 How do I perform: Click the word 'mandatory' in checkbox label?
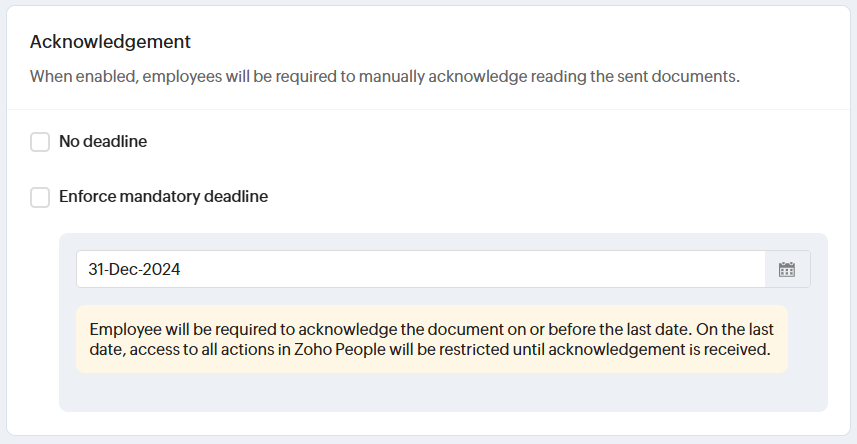pyautogui.click(x=161, y=197)
